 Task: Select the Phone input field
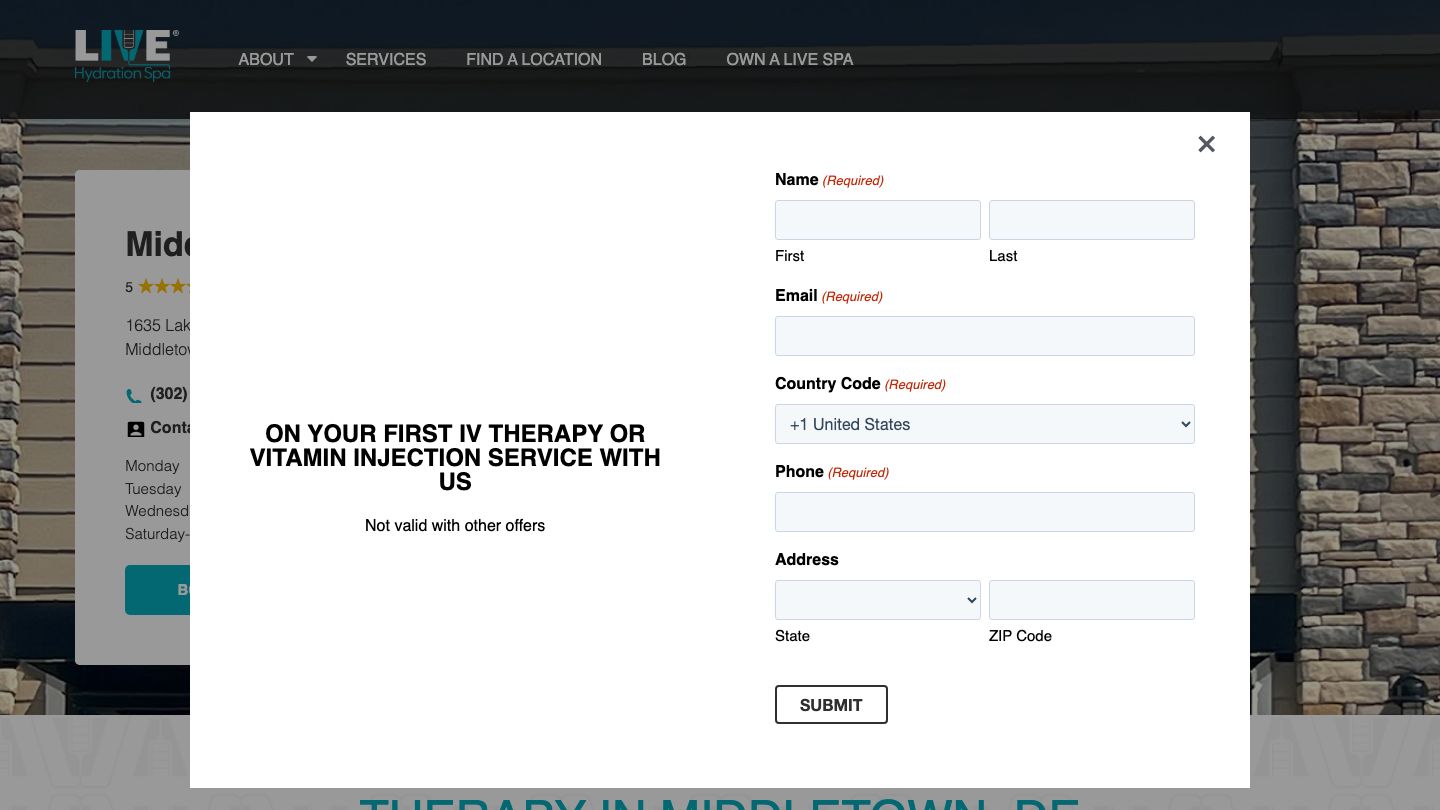point(984,512)
